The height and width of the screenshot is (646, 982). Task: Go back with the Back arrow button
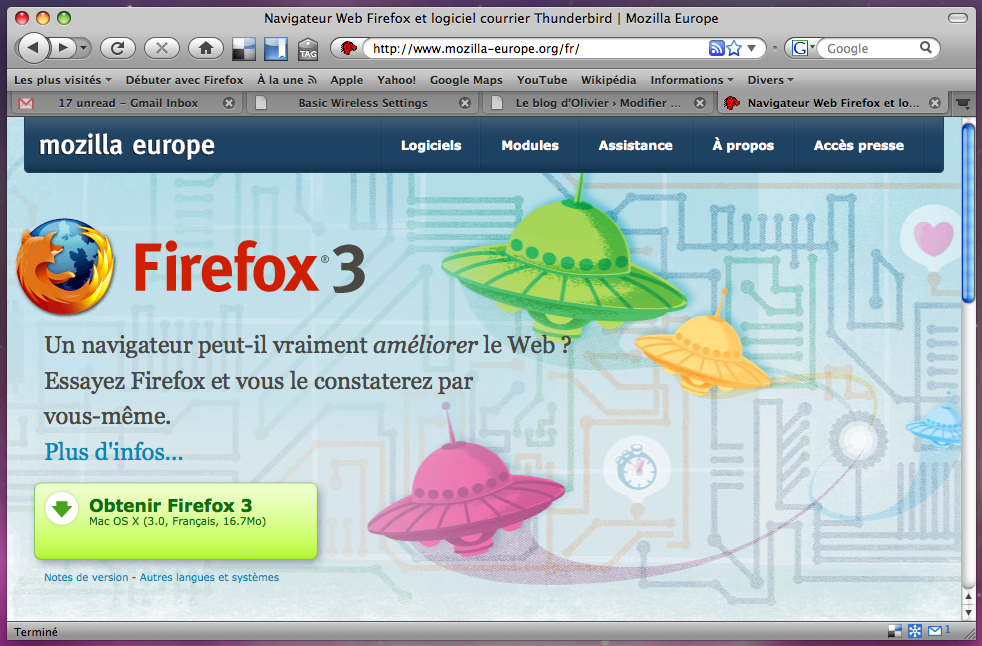33,48
